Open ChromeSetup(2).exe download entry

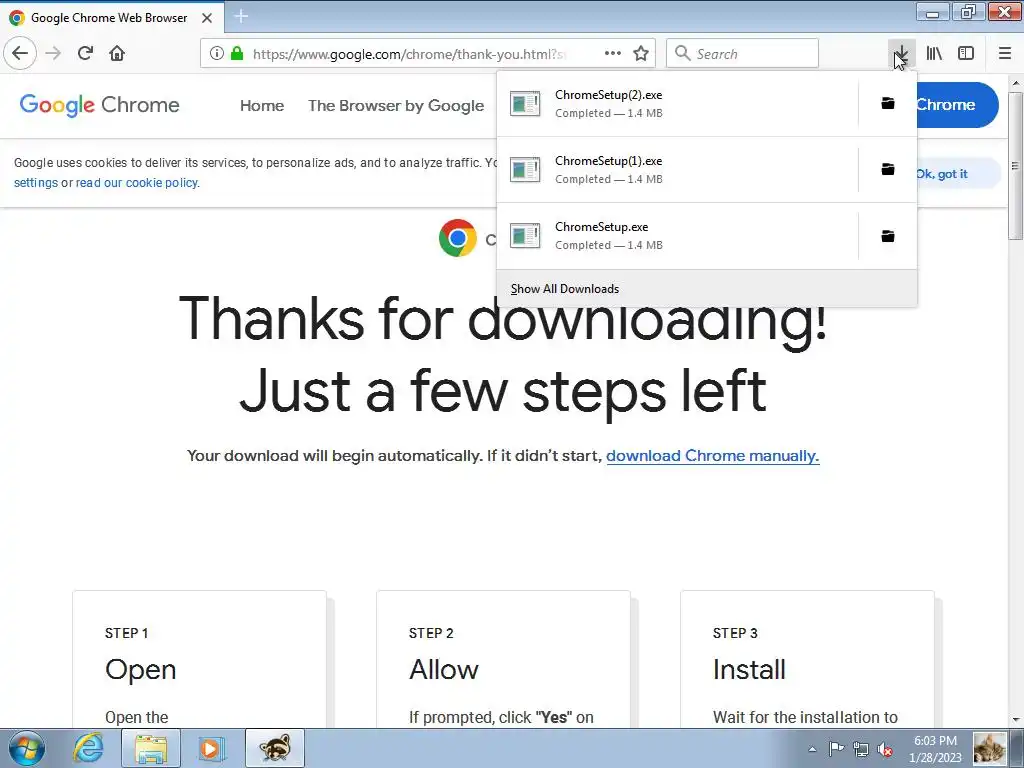[x=677, y=103]
